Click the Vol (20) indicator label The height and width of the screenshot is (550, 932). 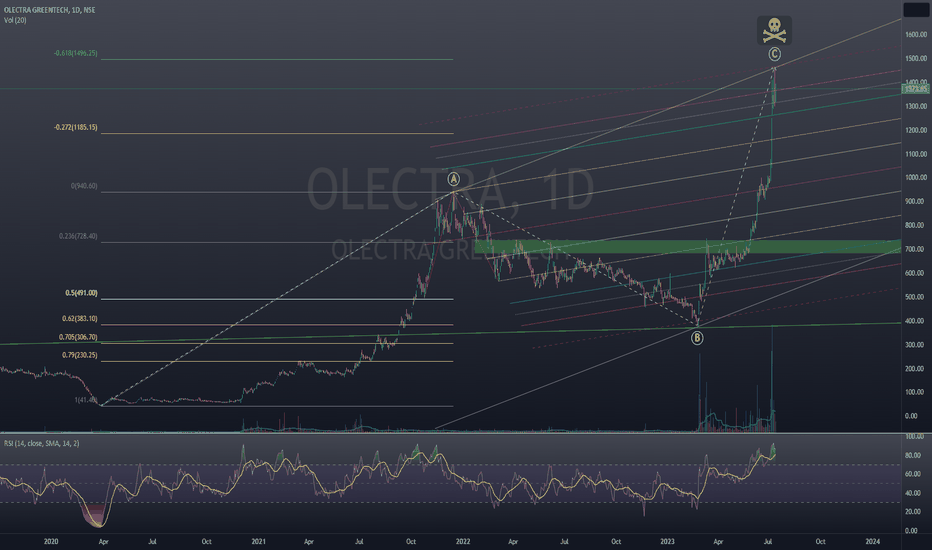(15, 20)
